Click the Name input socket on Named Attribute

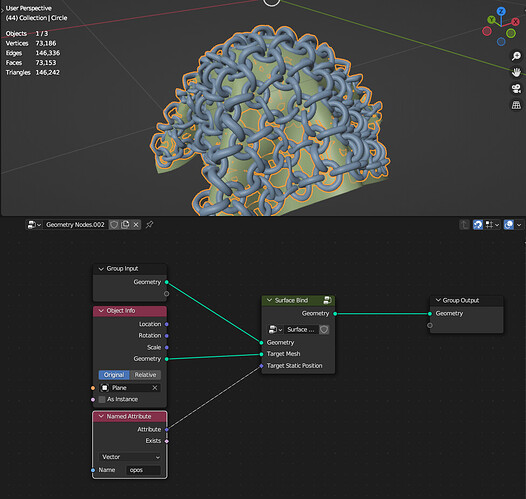coord(93,470)
